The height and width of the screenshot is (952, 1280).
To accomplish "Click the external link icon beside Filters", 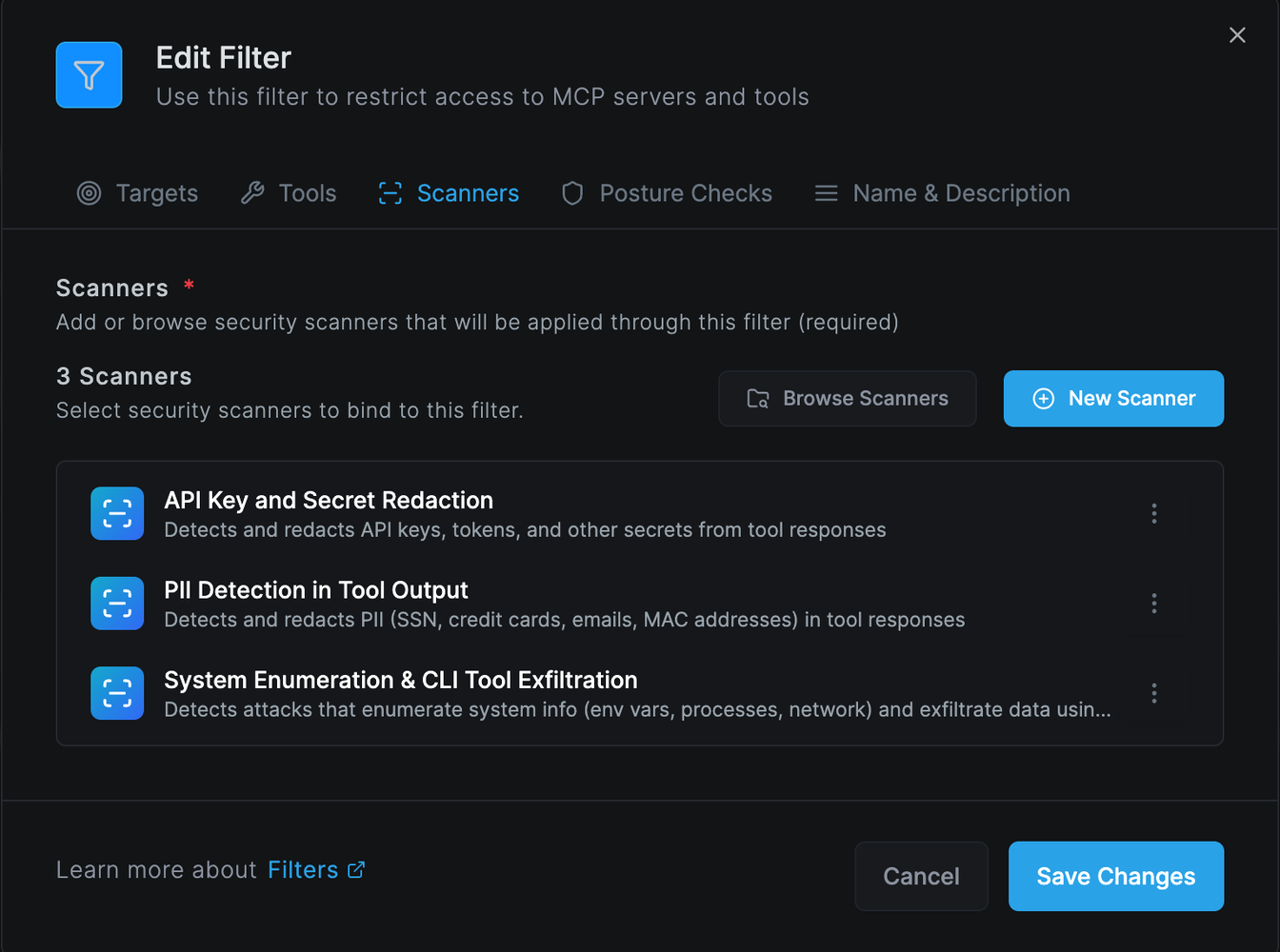I will tap(356, 869).
